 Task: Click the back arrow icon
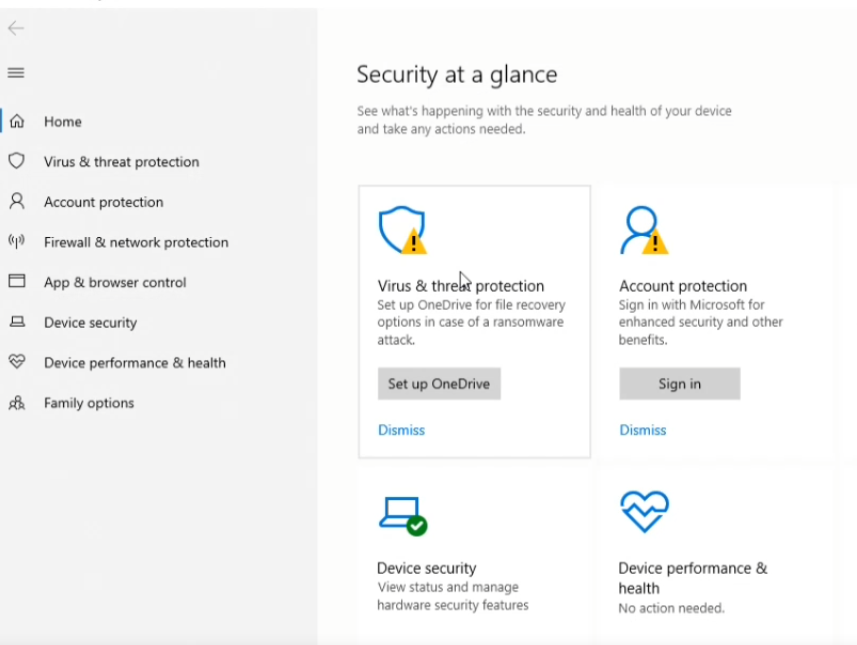(16, 28)
